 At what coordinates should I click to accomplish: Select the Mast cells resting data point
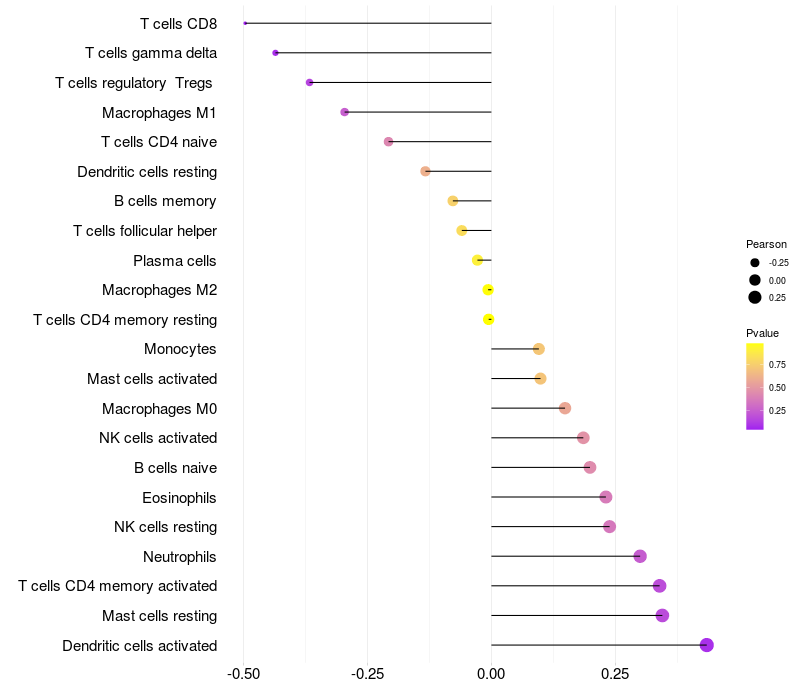(662, 615)
